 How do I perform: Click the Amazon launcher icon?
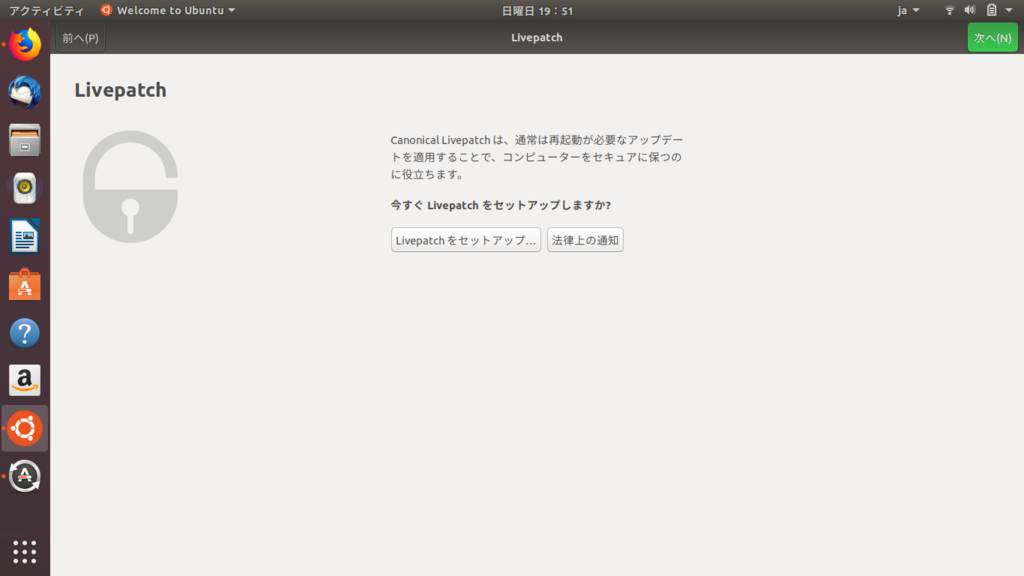point(25,380)
